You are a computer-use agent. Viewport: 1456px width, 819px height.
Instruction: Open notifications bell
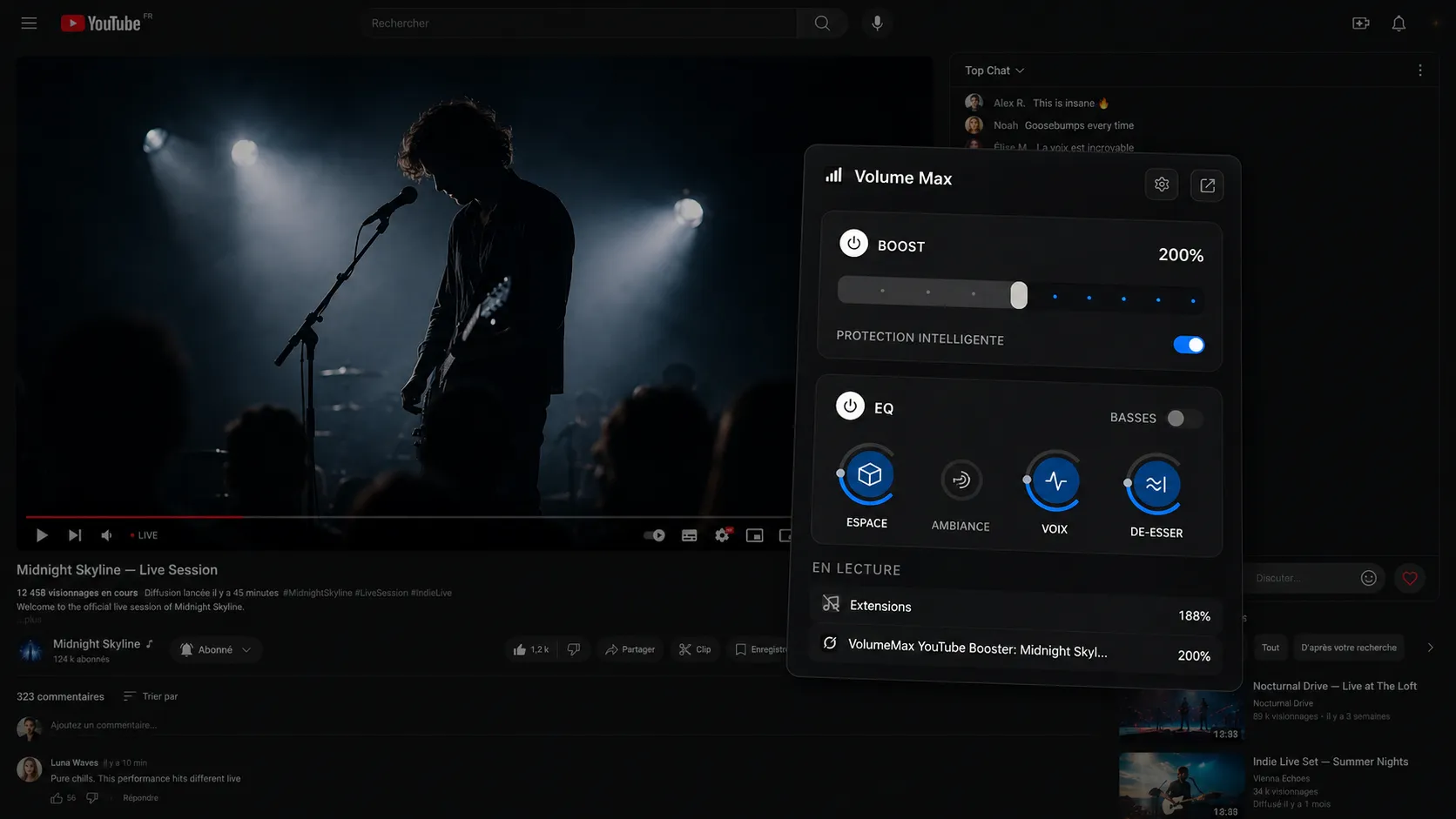[1399, 23]
